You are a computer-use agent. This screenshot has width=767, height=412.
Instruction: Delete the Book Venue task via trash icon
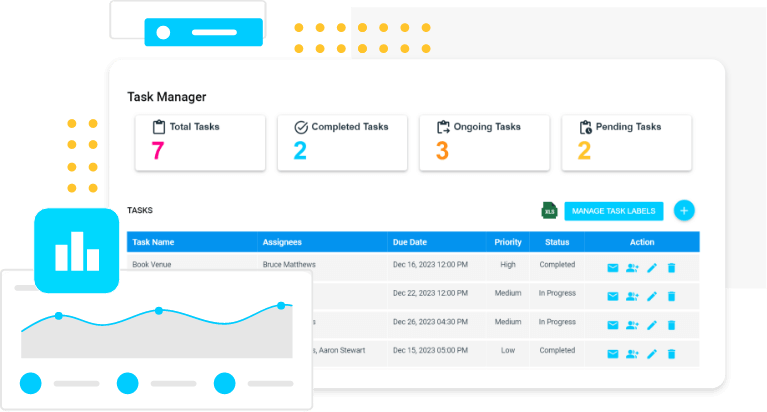[x=671, y=268]
